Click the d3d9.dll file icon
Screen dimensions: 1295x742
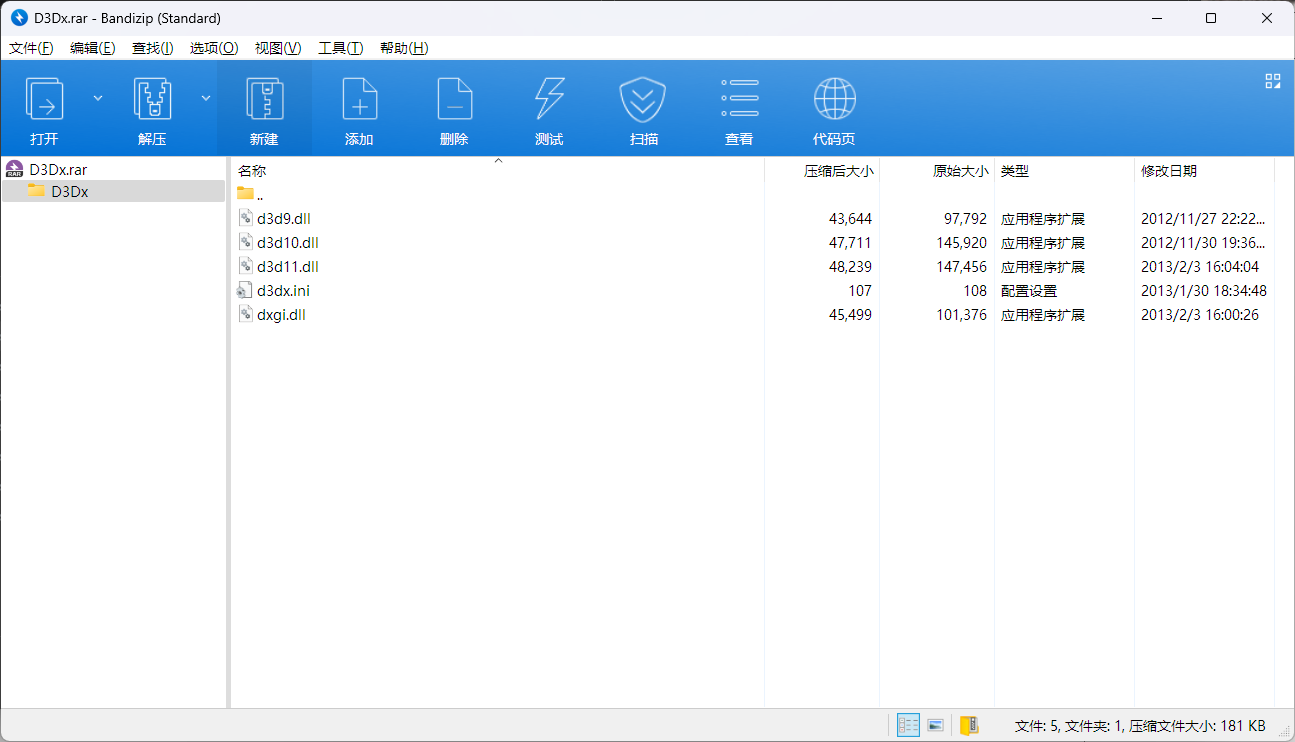(x=246, y=218)
